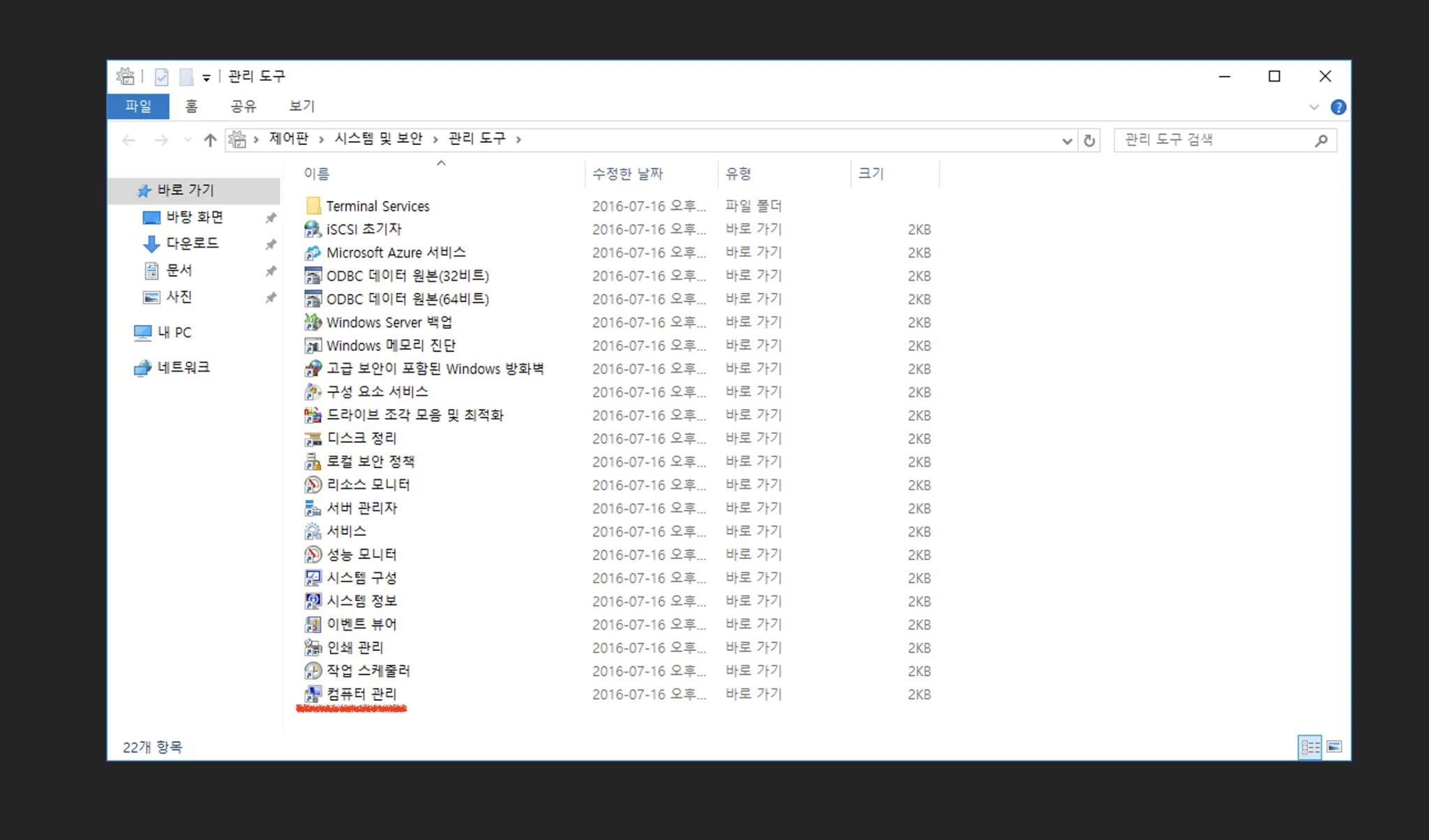
Task: Open the 작업 스케줄러 icon
Action: coord(313,671)
